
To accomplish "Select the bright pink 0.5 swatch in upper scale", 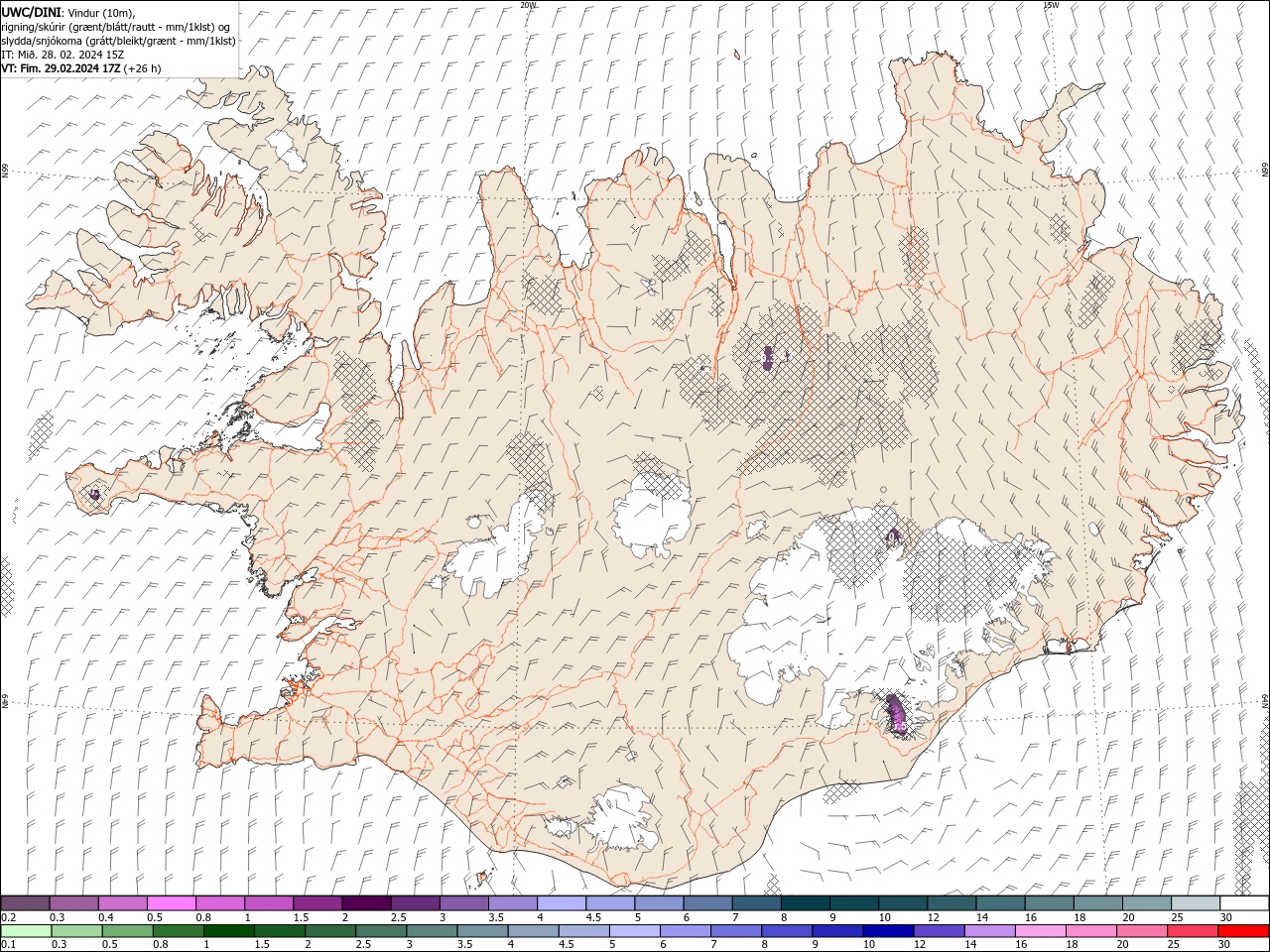I will coord(172,903).
